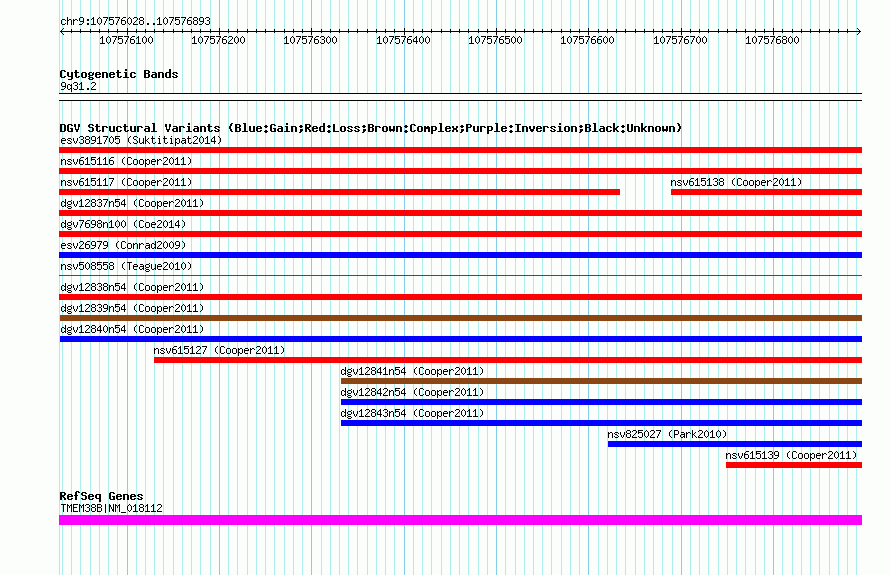The height and width of the screenshot is (575, 890).
Task: Click the dgv12839n54 brown complex bar
Action: point(460,318)
